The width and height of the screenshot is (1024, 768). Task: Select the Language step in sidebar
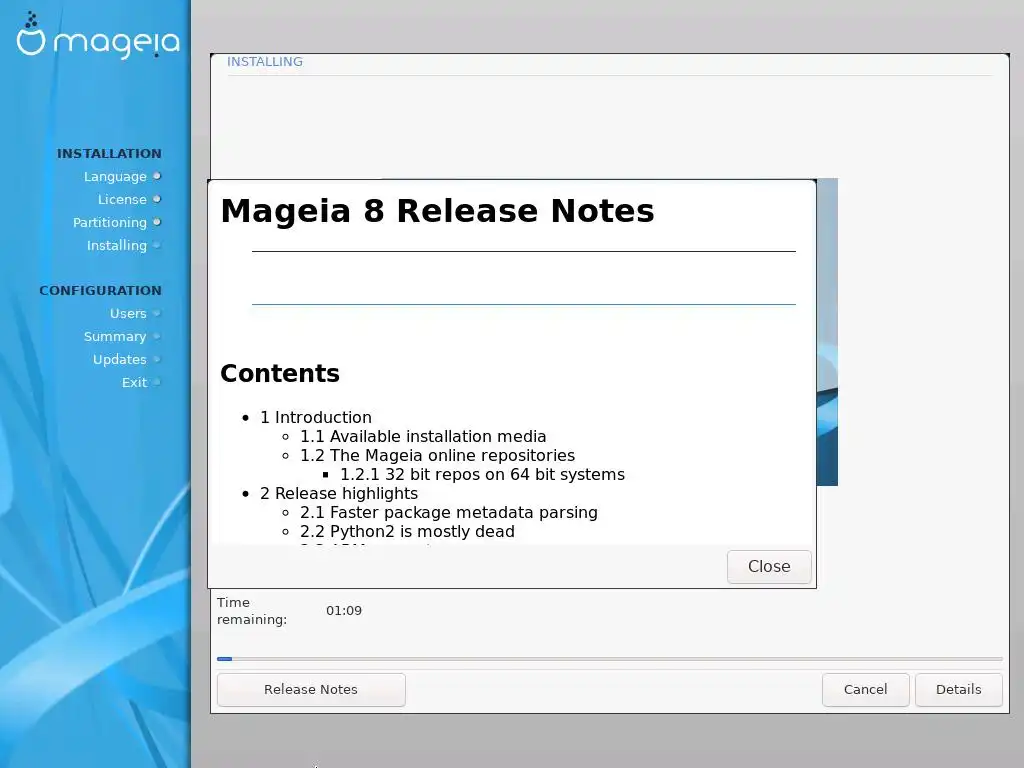115,176
